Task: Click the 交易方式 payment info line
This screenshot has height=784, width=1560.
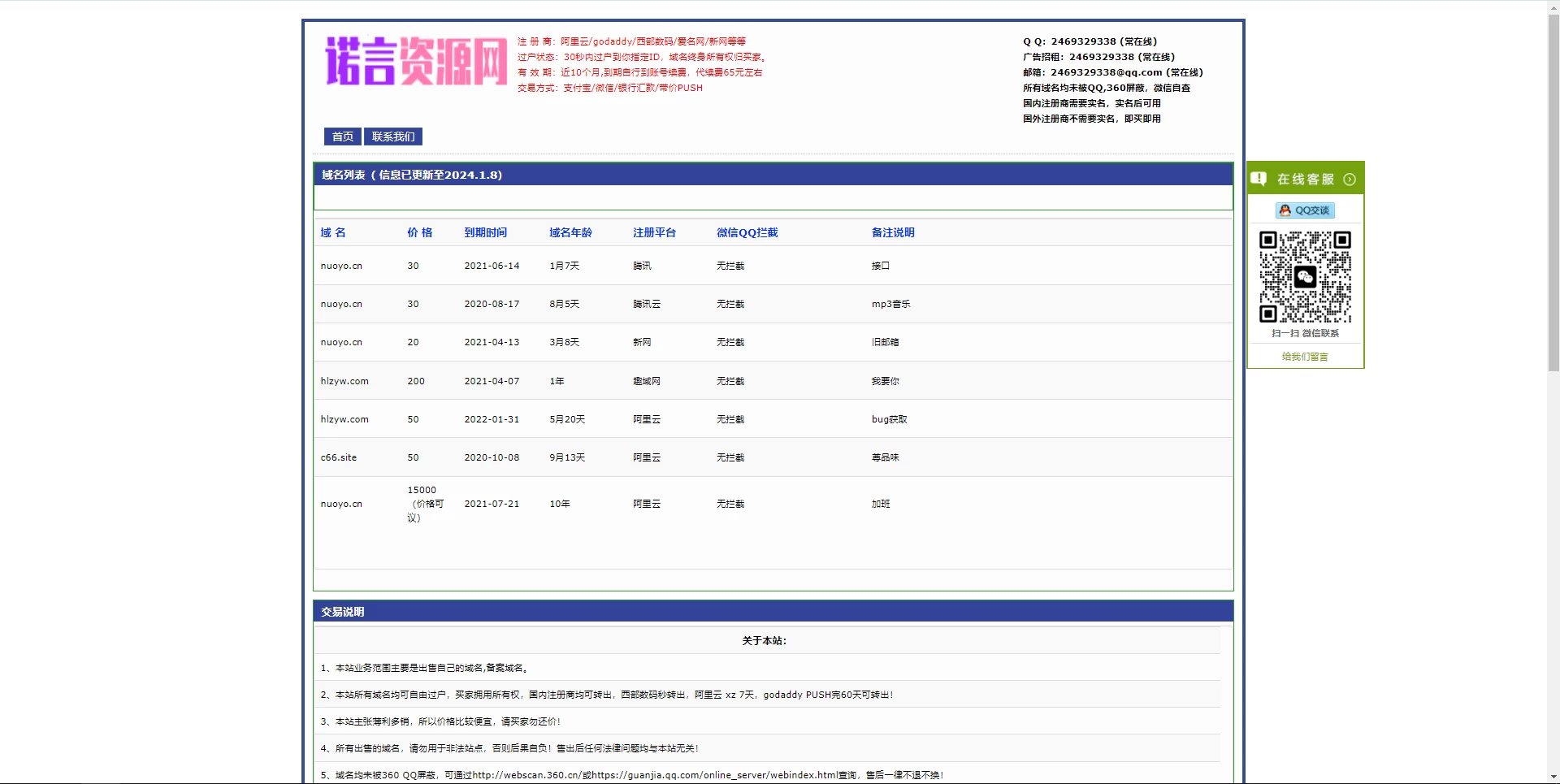Action: pyautogui.click(x=610, y=88)
